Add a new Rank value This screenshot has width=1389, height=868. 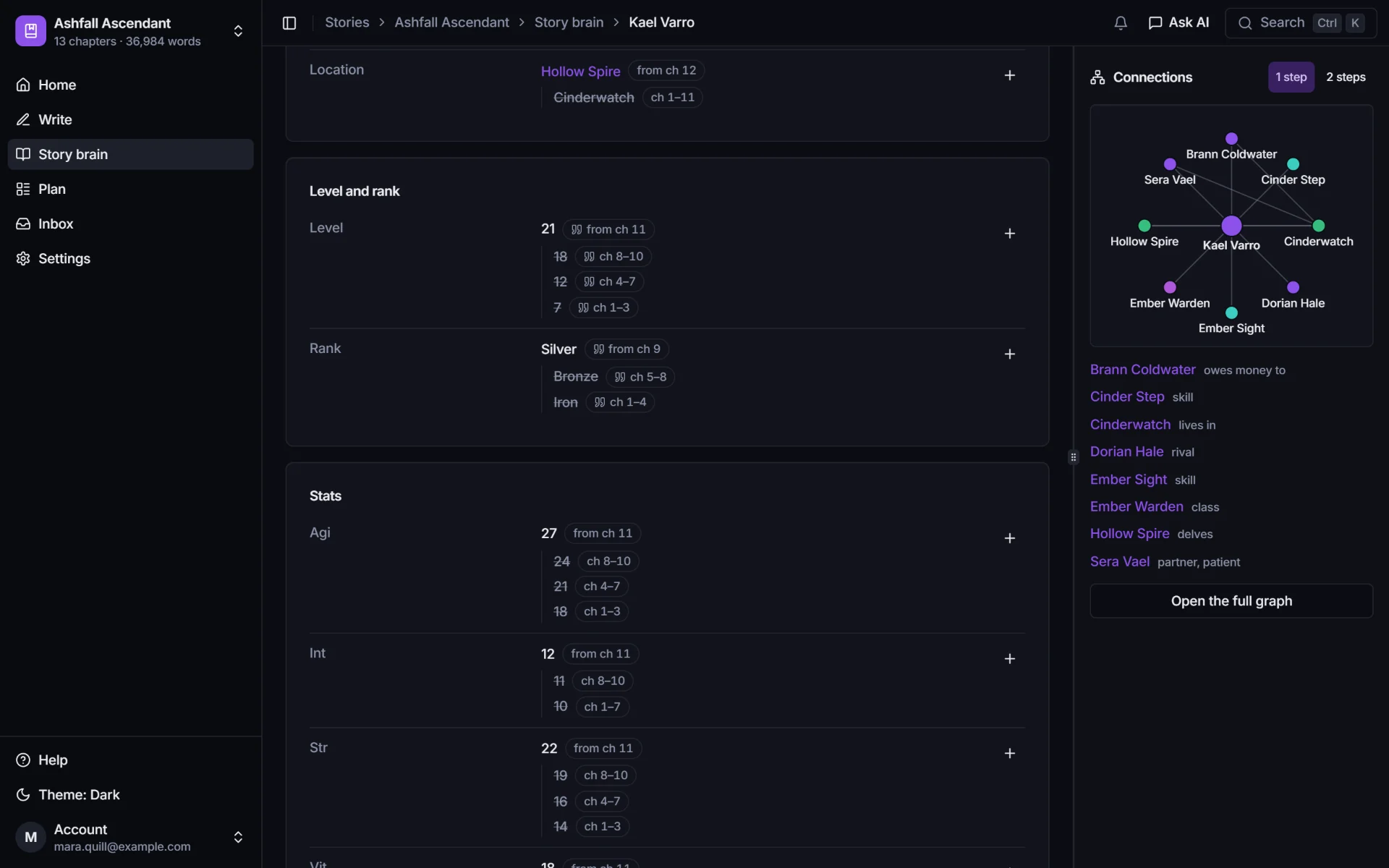pyautogui.click(x=1009, y=354)
